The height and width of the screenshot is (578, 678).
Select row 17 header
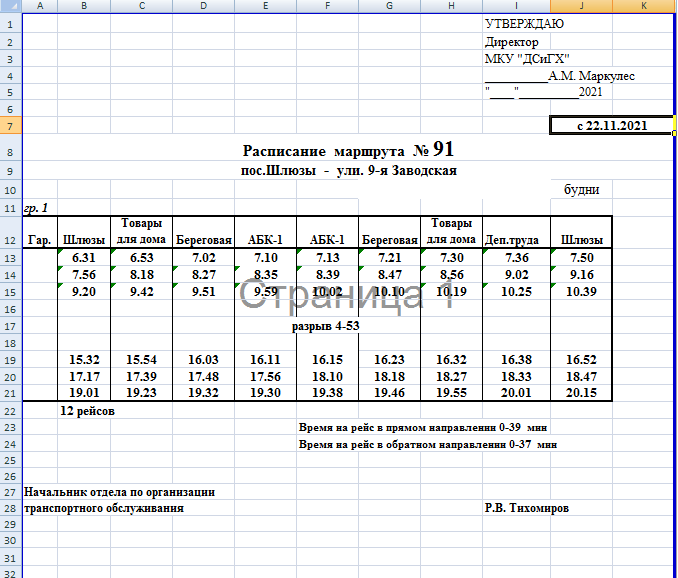(10, 326)
